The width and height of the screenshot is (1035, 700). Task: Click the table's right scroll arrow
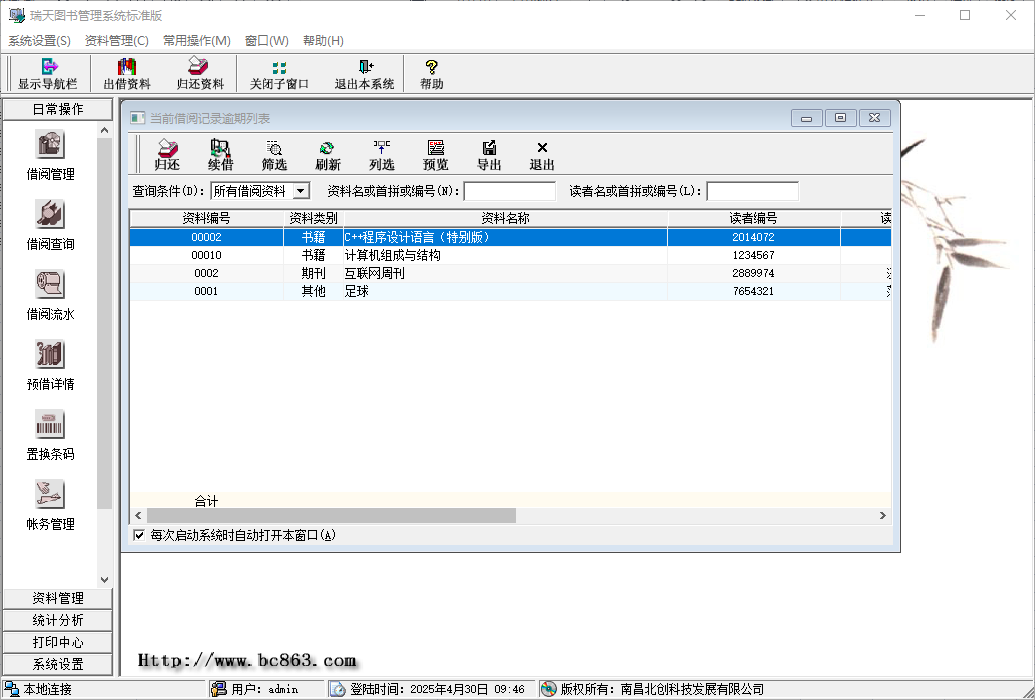pos(883,515)
